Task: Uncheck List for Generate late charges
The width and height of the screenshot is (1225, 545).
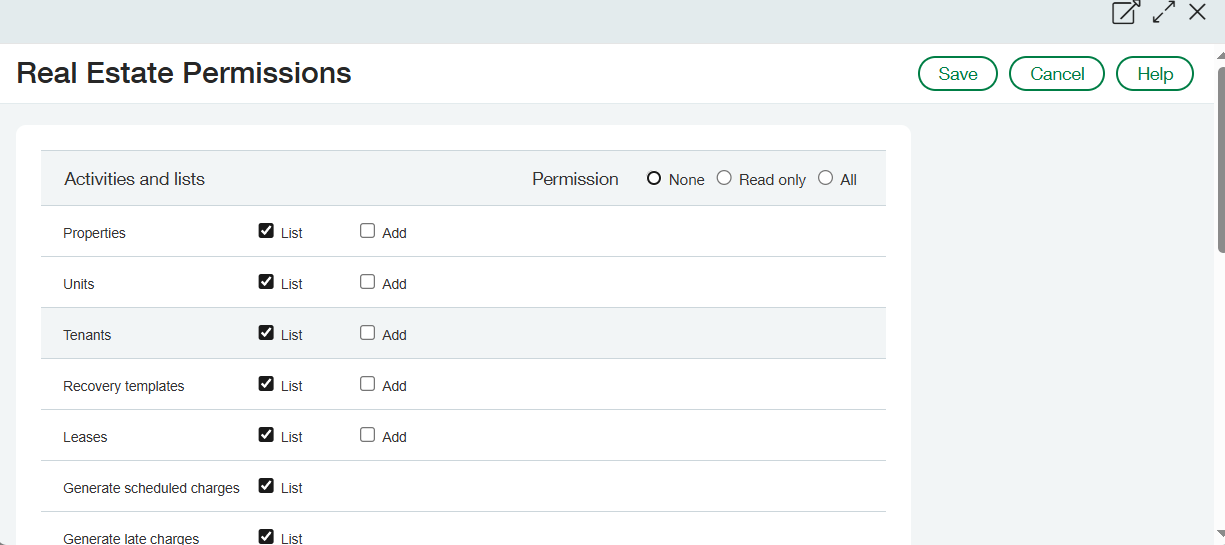Action: click(266, 537)
